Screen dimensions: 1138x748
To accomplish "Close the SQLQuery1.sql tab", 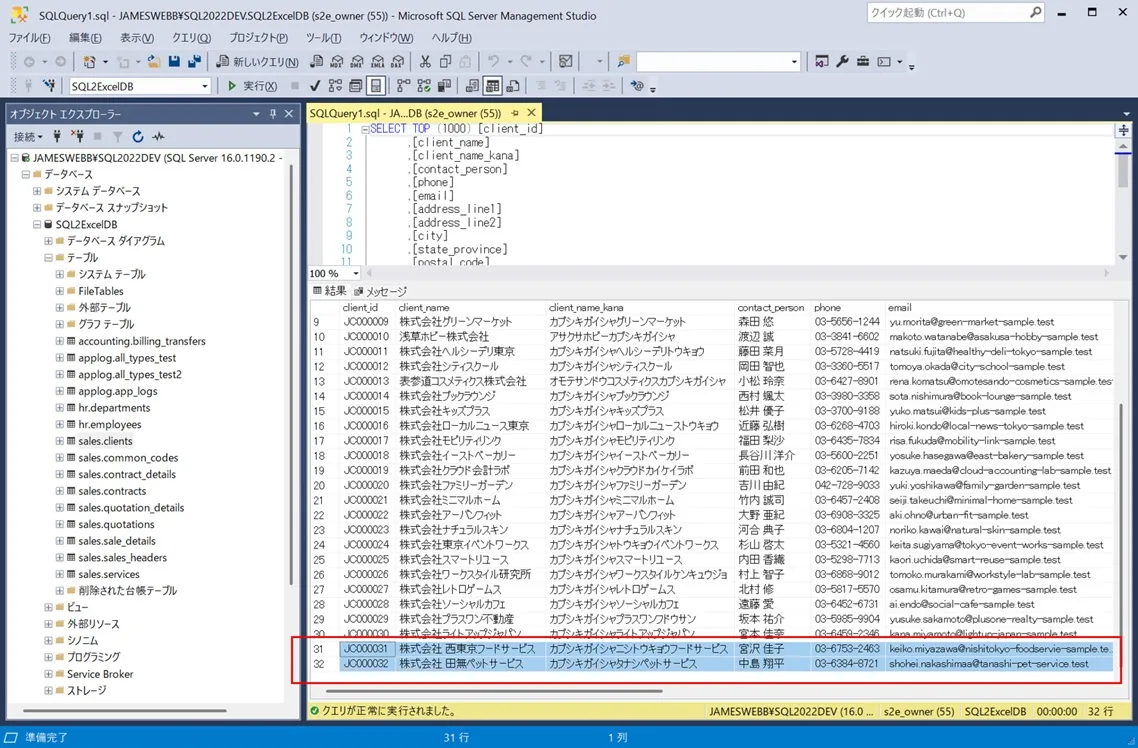I will [x=531, y=112].
